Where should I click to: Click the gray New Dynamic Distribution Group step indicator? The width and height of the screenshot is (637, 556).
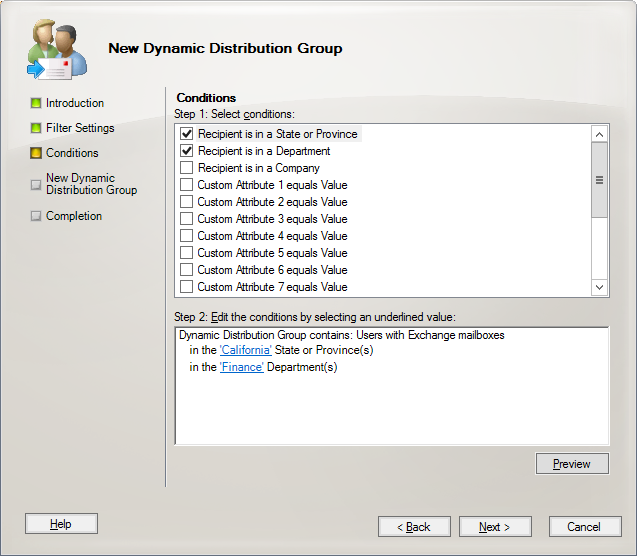(36, 185)
